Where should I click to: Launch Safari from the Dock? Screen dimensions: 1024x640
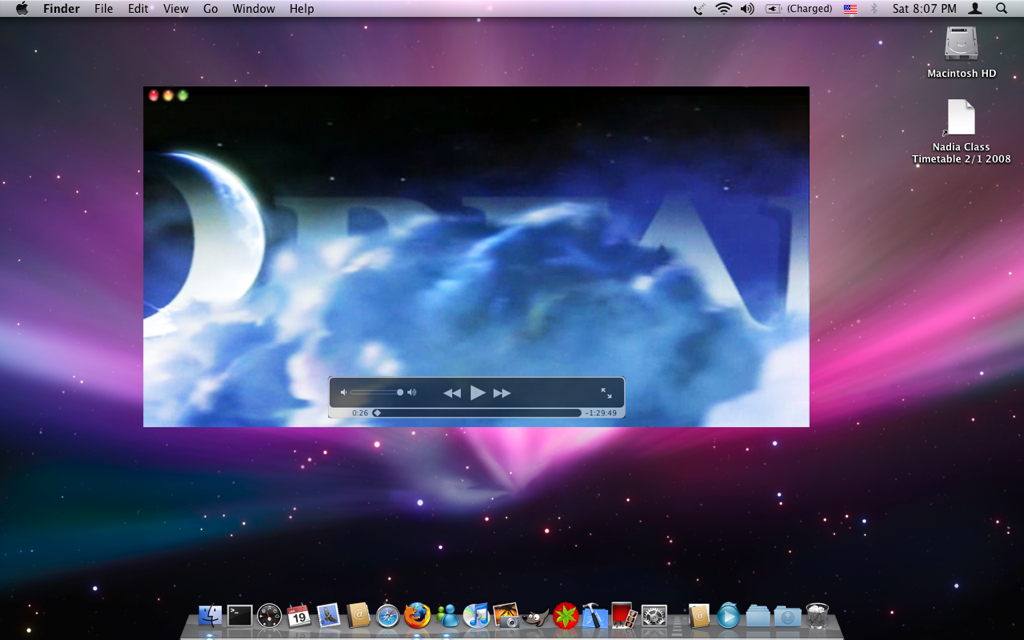pos(389,617)
